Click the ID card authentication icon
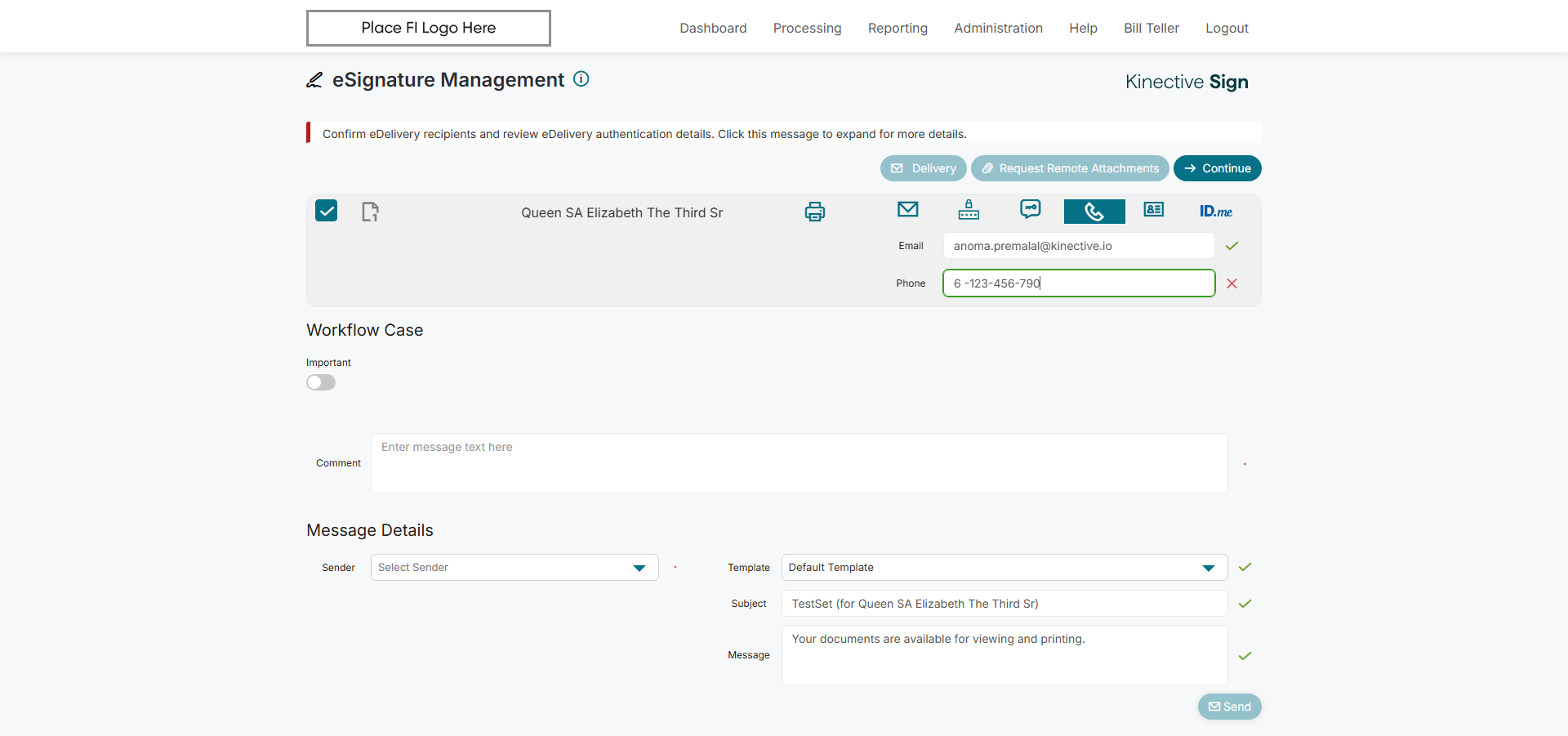 (x=1154, y=210)
